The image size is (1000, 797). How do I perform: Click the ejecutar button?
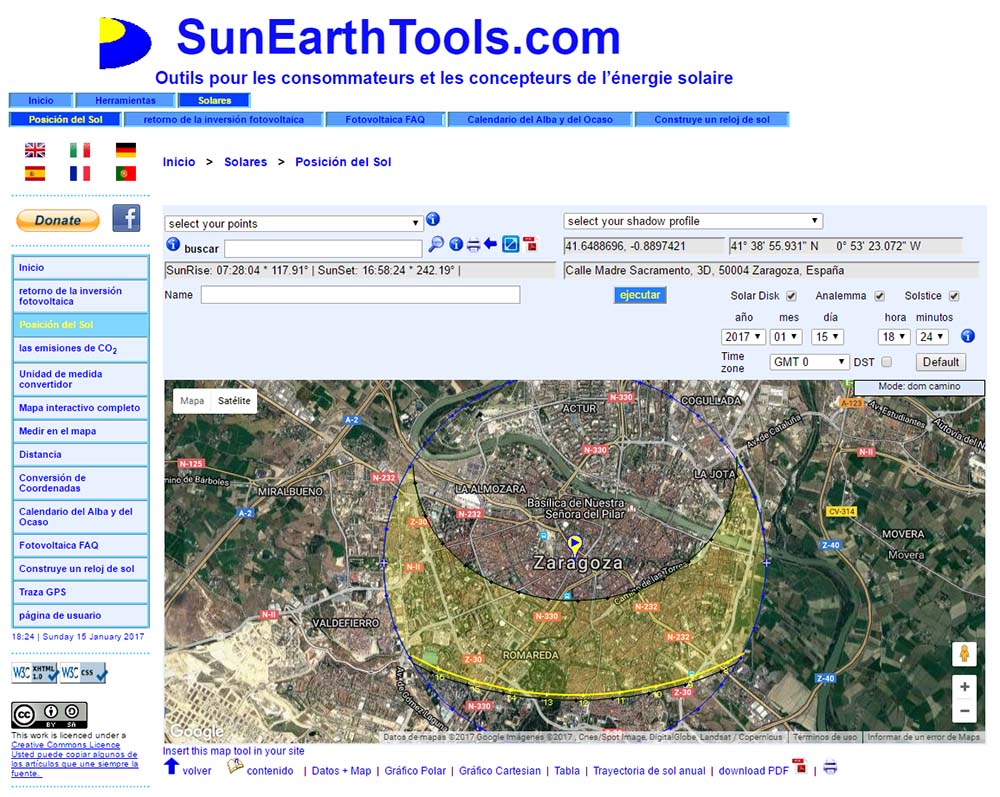click(640, 295)
